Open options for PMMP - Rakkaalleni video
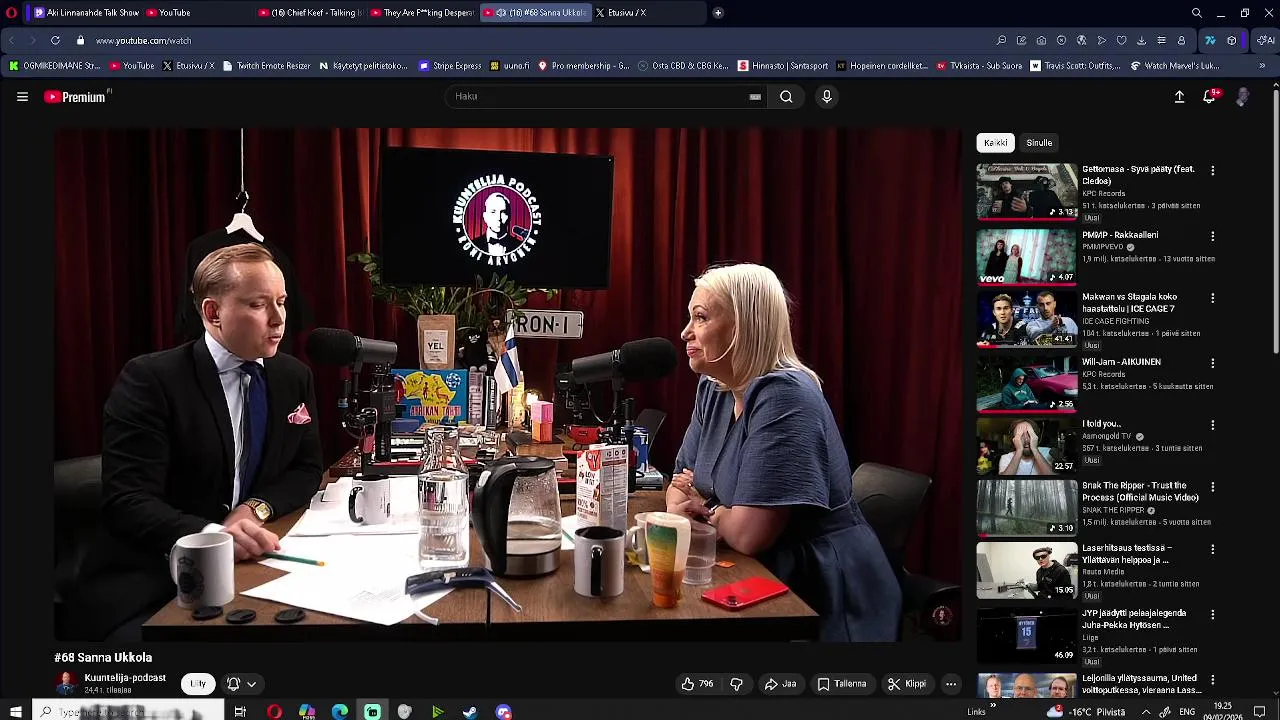Image resolution: width=1280 pixels, height=720 pixels. (x=1212, y=237)
